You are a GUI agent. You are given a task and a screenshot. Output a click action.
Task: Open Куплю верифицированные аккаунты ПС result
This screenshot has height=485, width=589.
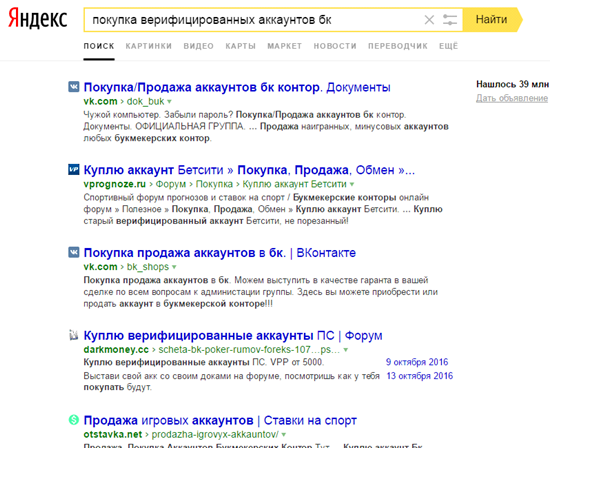click(233, 335)
